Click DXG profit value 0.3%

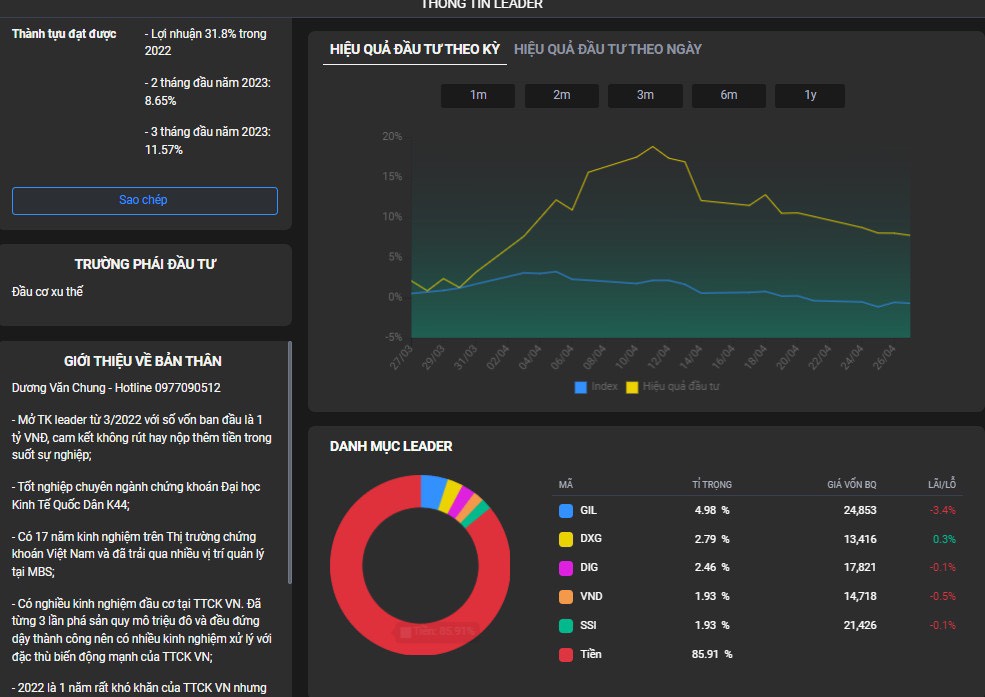tap(944, 539)
